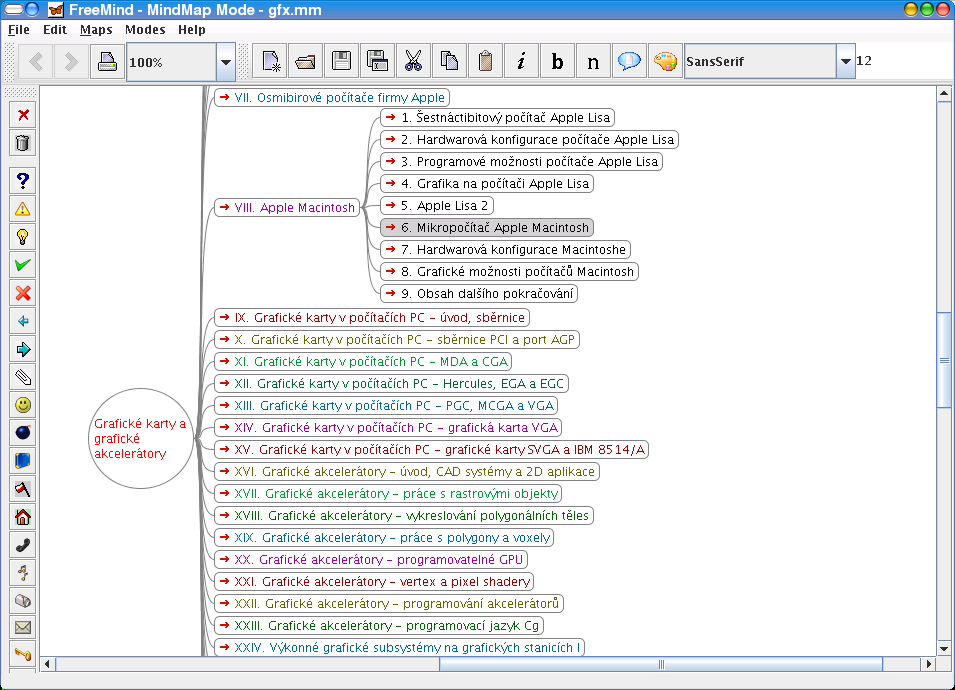Click the horizontal scrollbar right arrow
This screenshot has width=955, height=690.
coord(928,664)
